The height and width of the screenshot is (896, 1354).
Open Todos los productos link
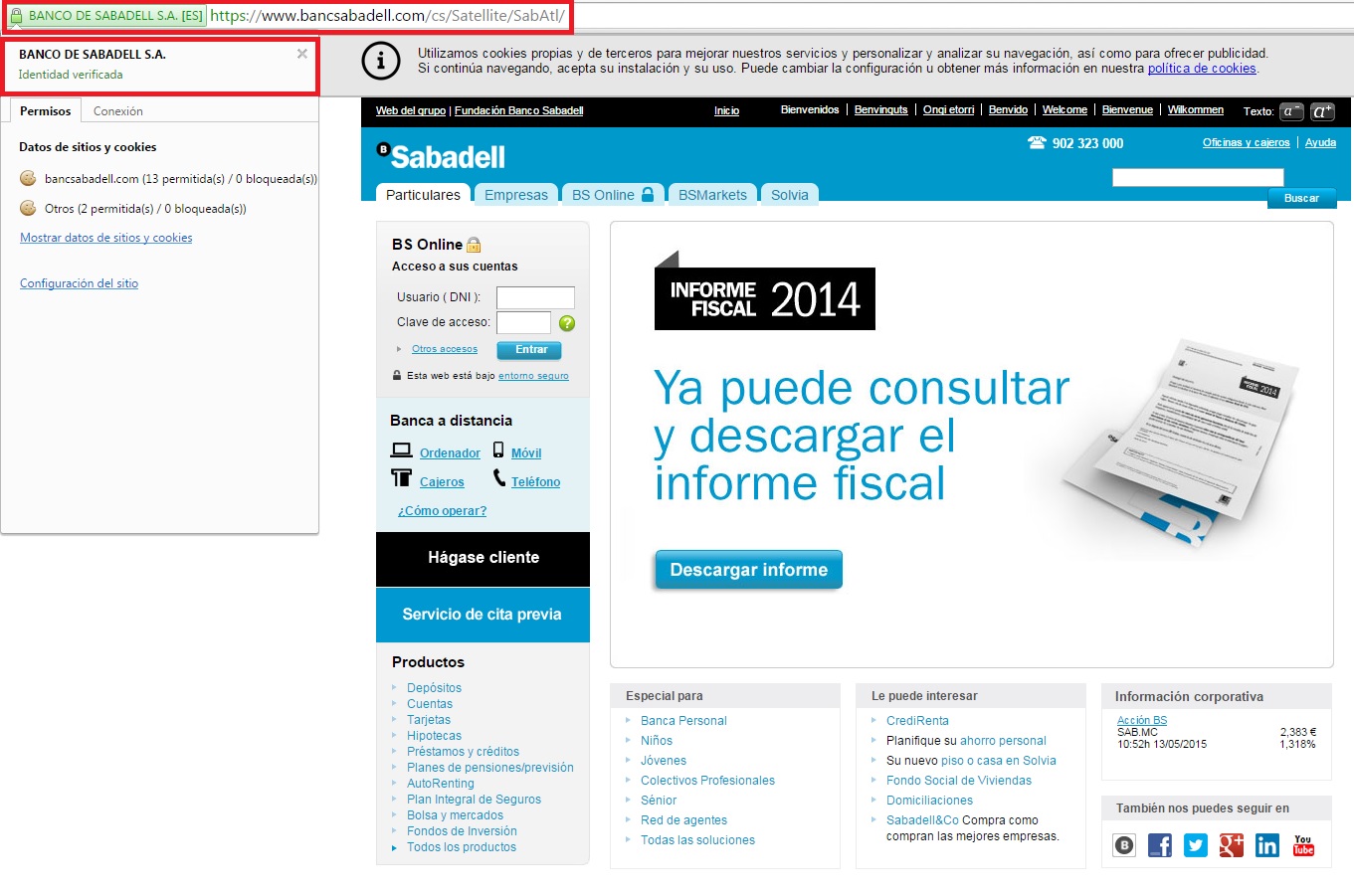pos(462,847)
